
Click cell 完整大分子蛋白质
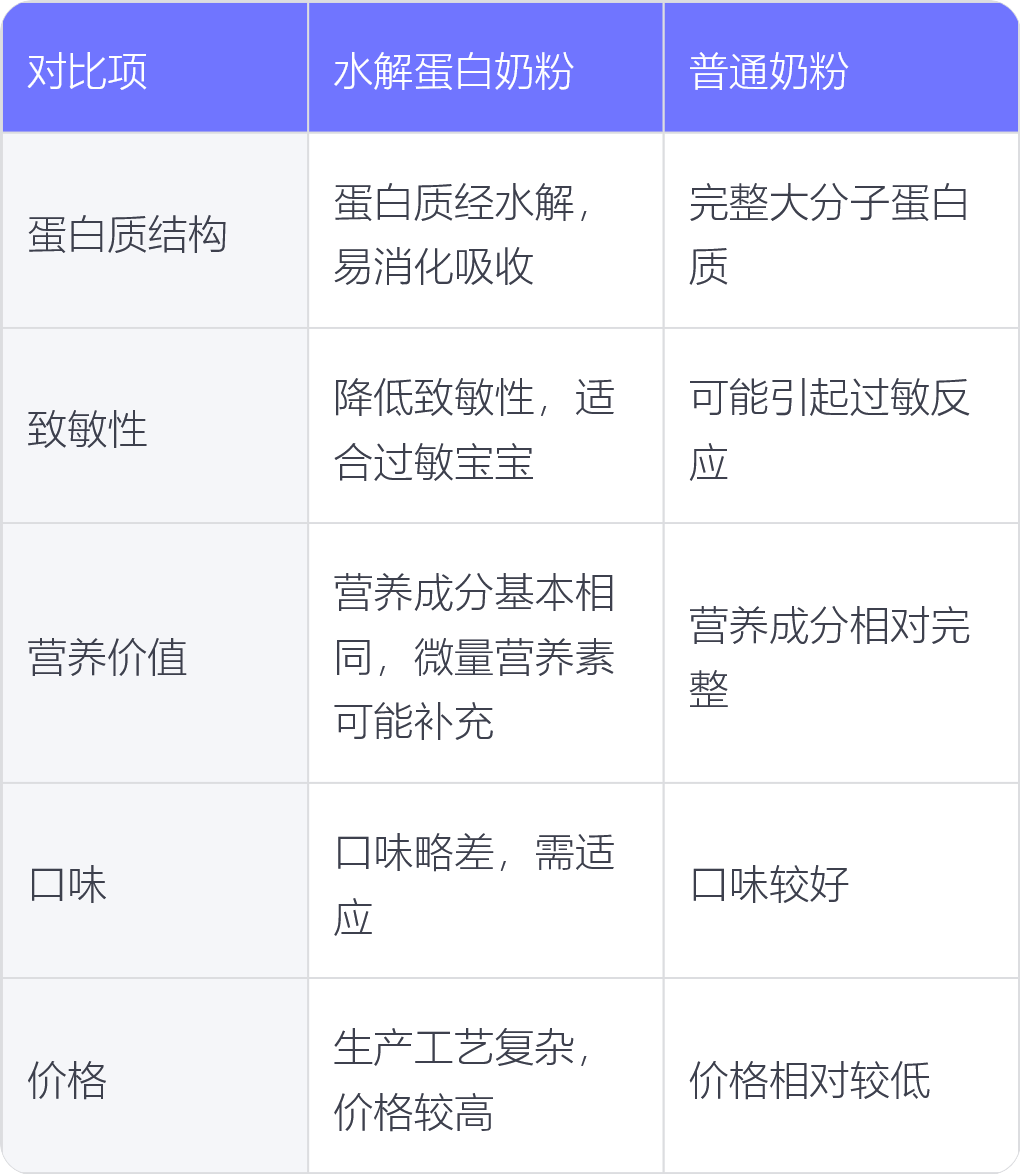[829, 234]
